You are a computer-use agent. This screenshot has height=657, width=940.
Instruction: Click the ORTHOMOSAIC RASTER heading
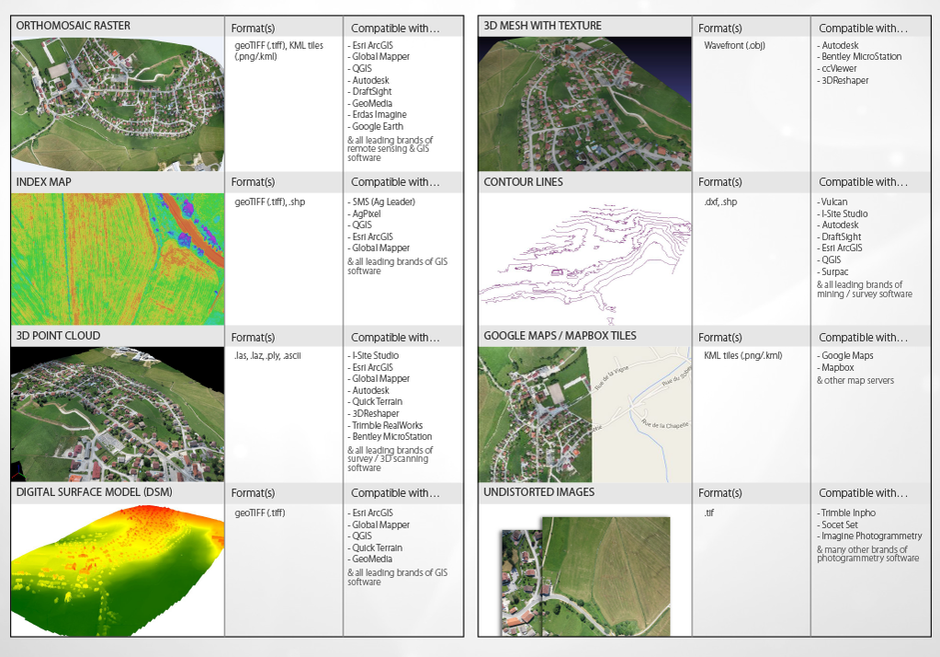(73, 26)
